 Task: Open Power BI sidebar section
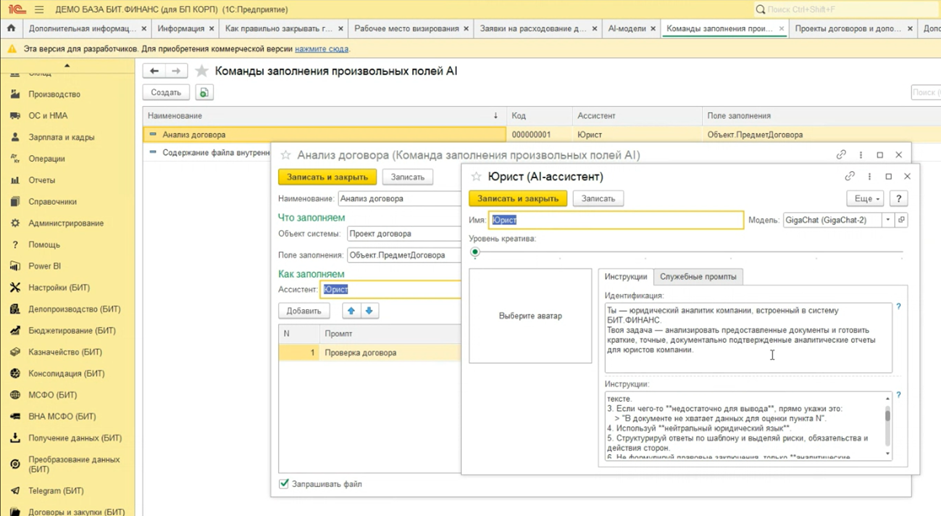(x=44, y=266)
